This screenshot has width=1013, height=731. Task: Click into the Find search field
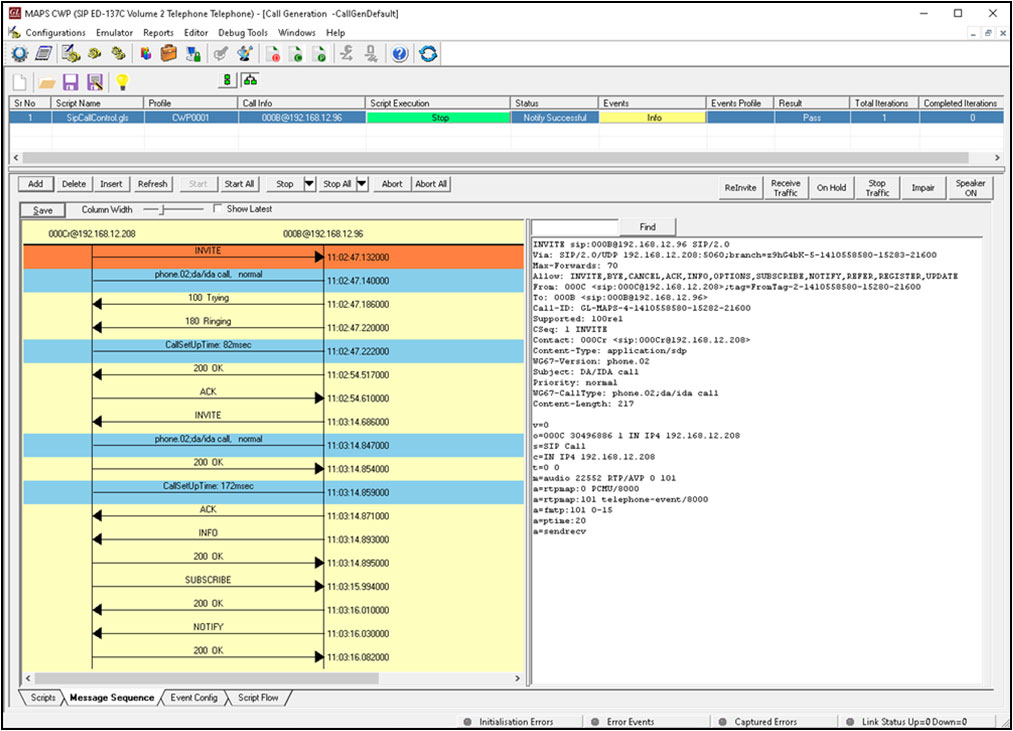tap(574, 227)
